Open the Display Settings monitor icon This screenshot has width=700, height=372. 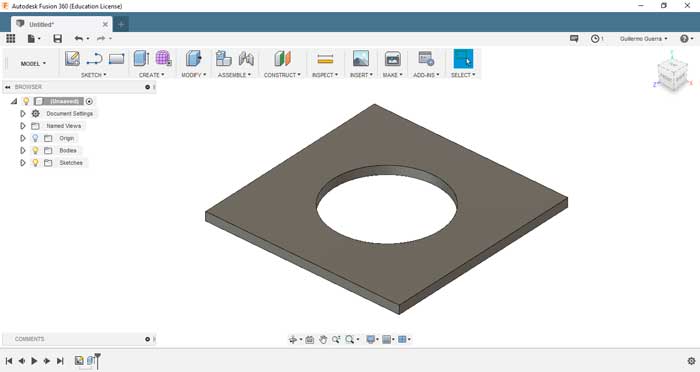pos(371,340)
